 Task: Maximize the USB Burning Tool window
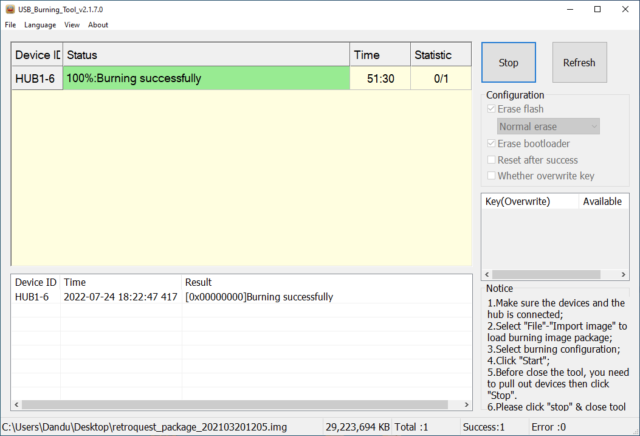coord(598,9)
